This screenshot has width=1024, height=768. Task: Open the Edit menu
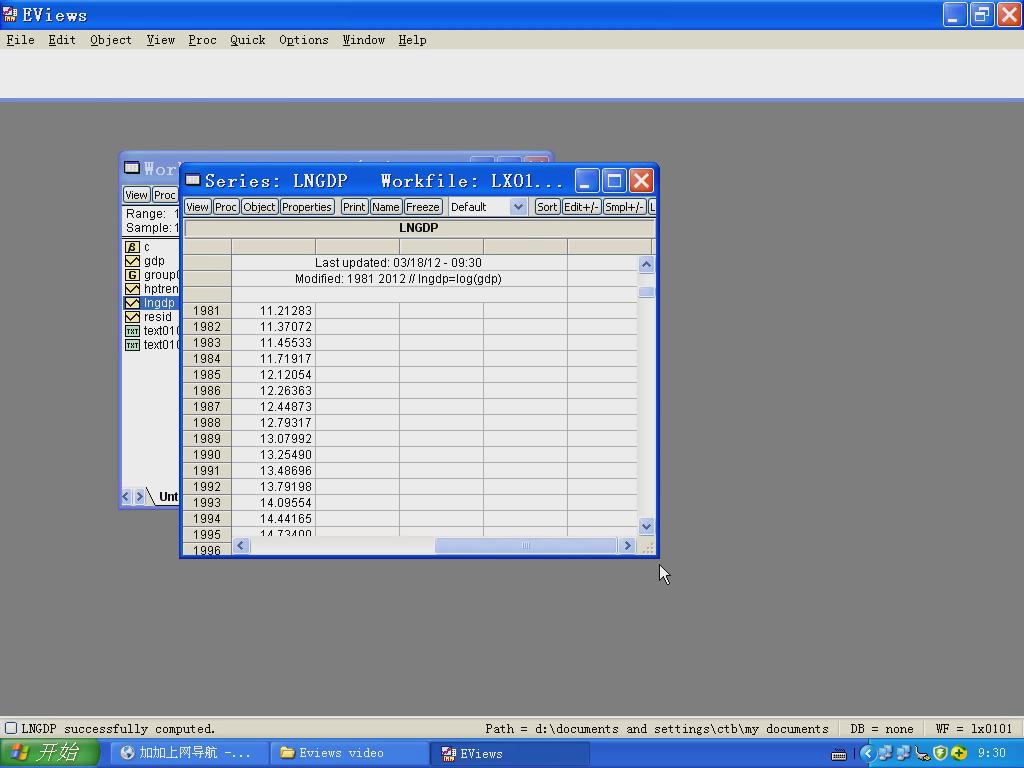point(62,40)
